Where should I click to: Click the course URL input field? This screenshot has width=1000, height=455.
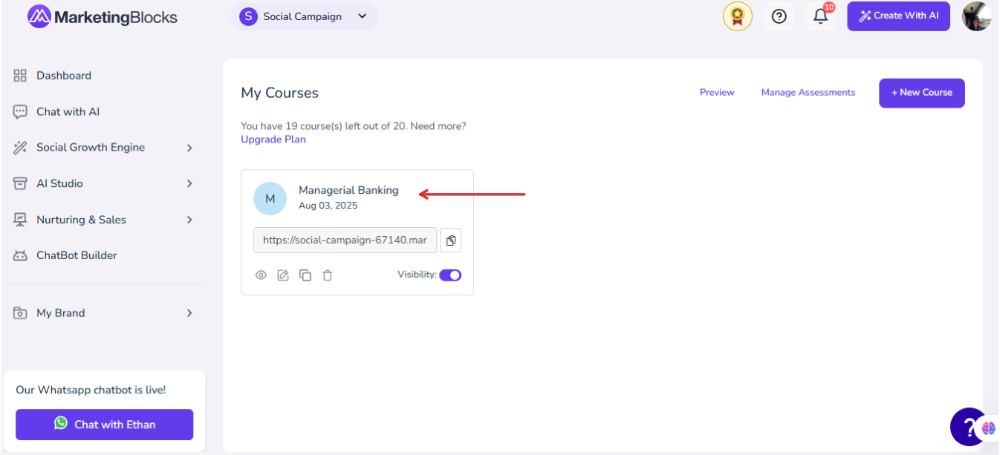345,241
